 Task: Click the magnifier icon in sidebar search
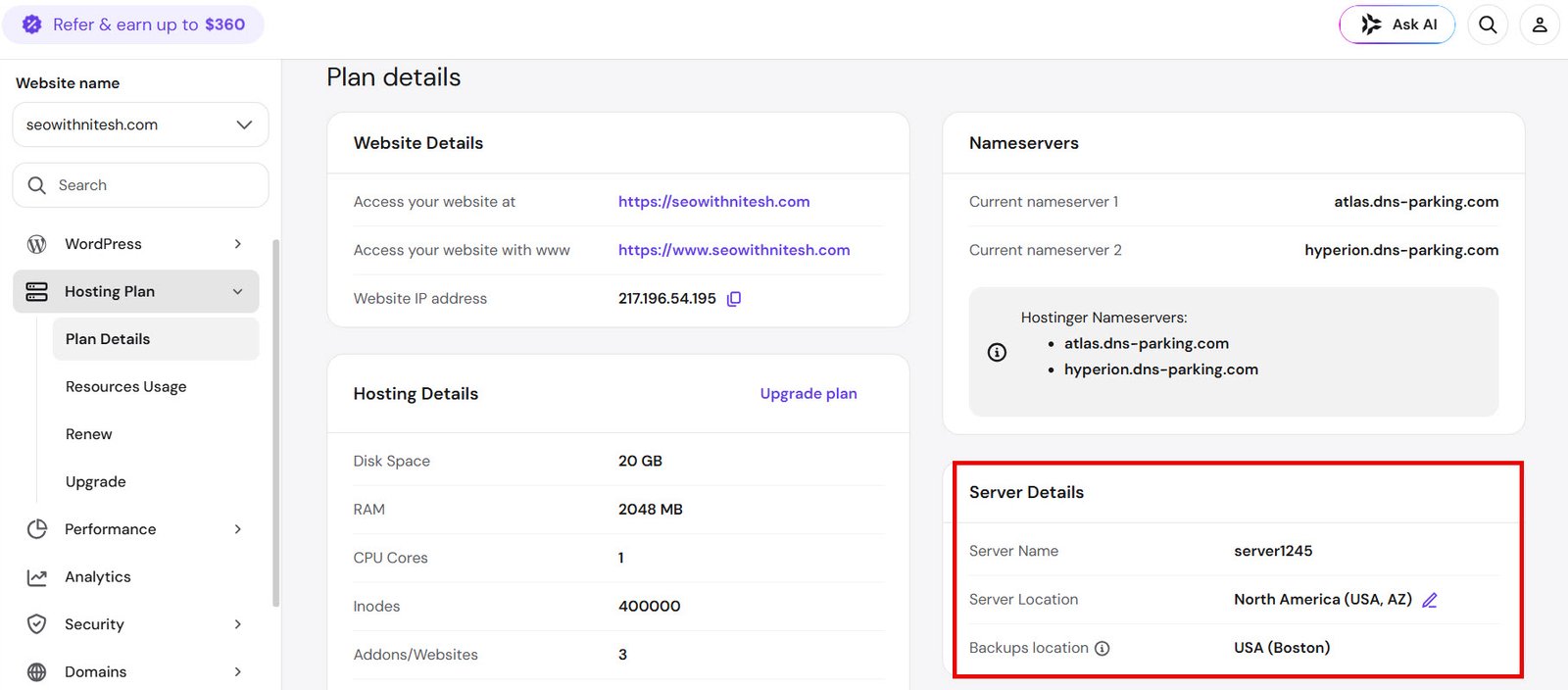point(37,185)
